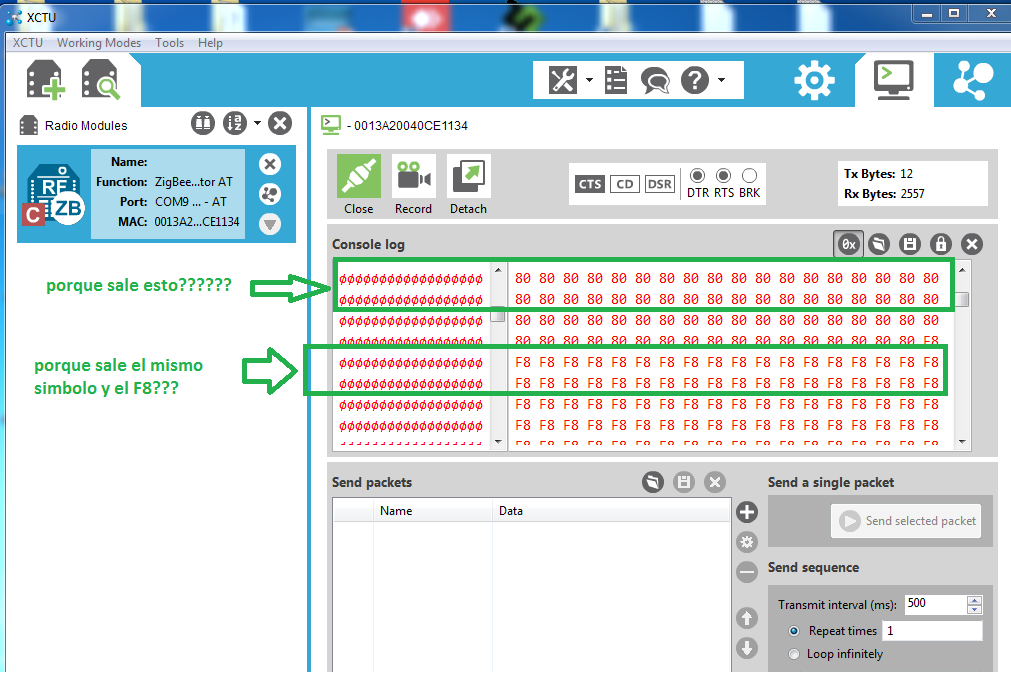Increase transmit interval with stepper up
Image resolution: width=1011 pixels, height=690 pixels.
[x=974, y=600]
